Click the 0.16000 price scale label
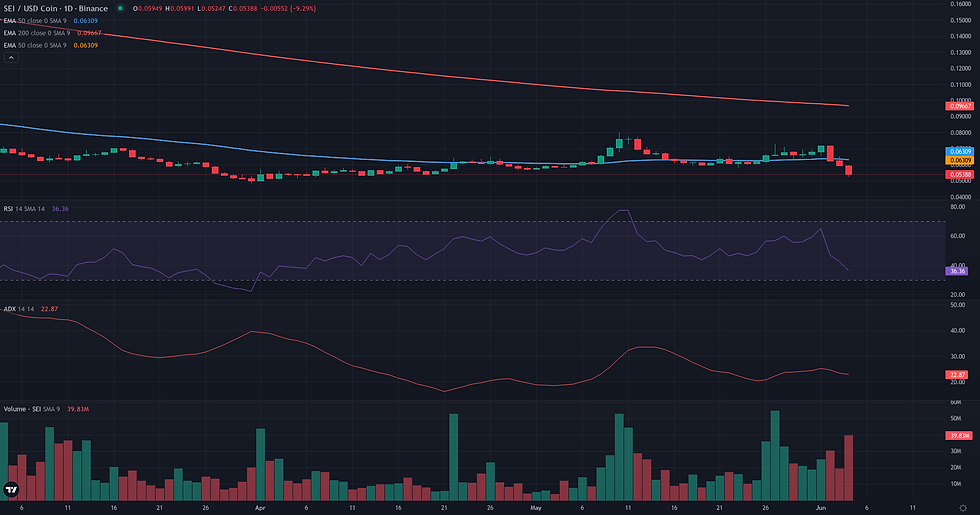Image resolution: width=980 pixels, height=515 pixels. 961,4
